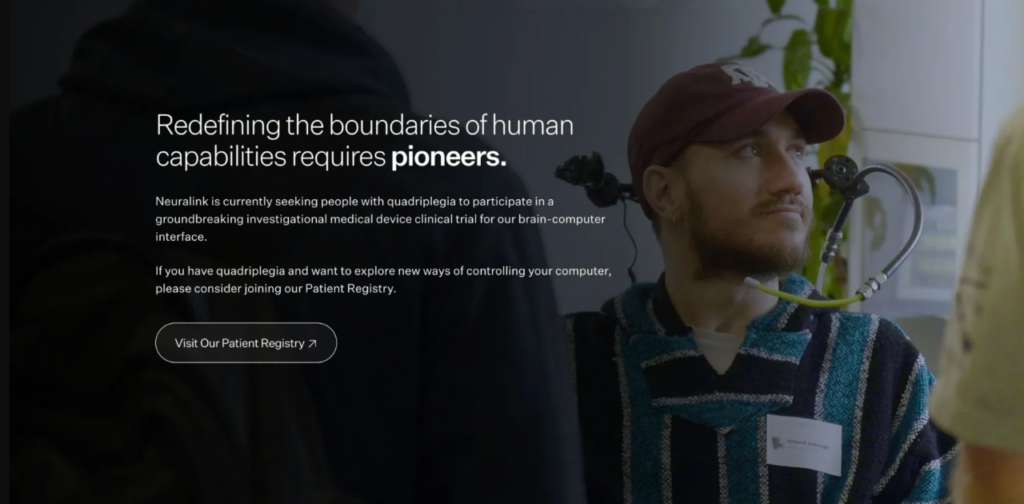Click the Visit Our Patient Registry button
The width and height of the screenshot is (1024, 504).
coord(246,343)
